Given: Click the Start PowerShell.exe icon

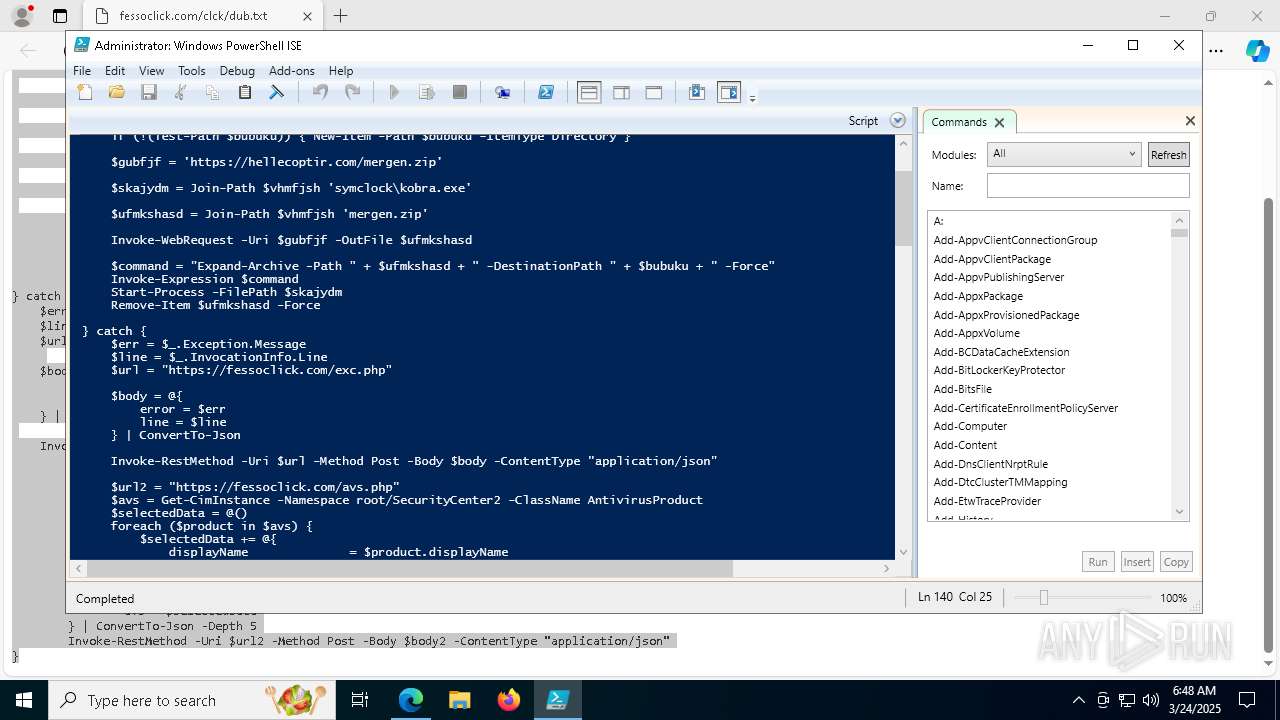Looking at the screenshot, I should tap(546, 93).
